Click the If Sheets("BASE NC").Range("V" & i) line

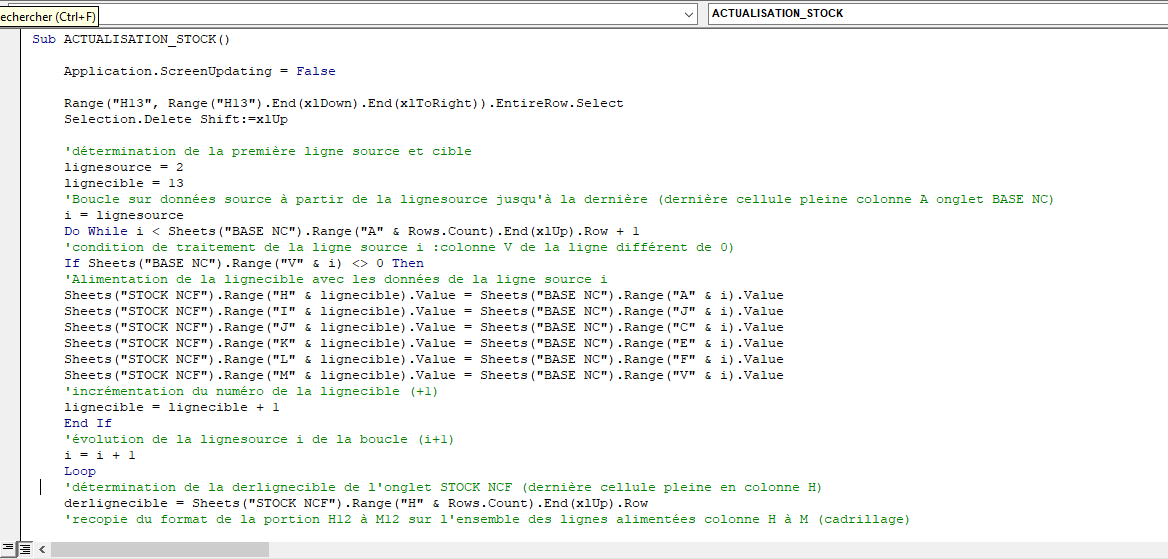244,263
